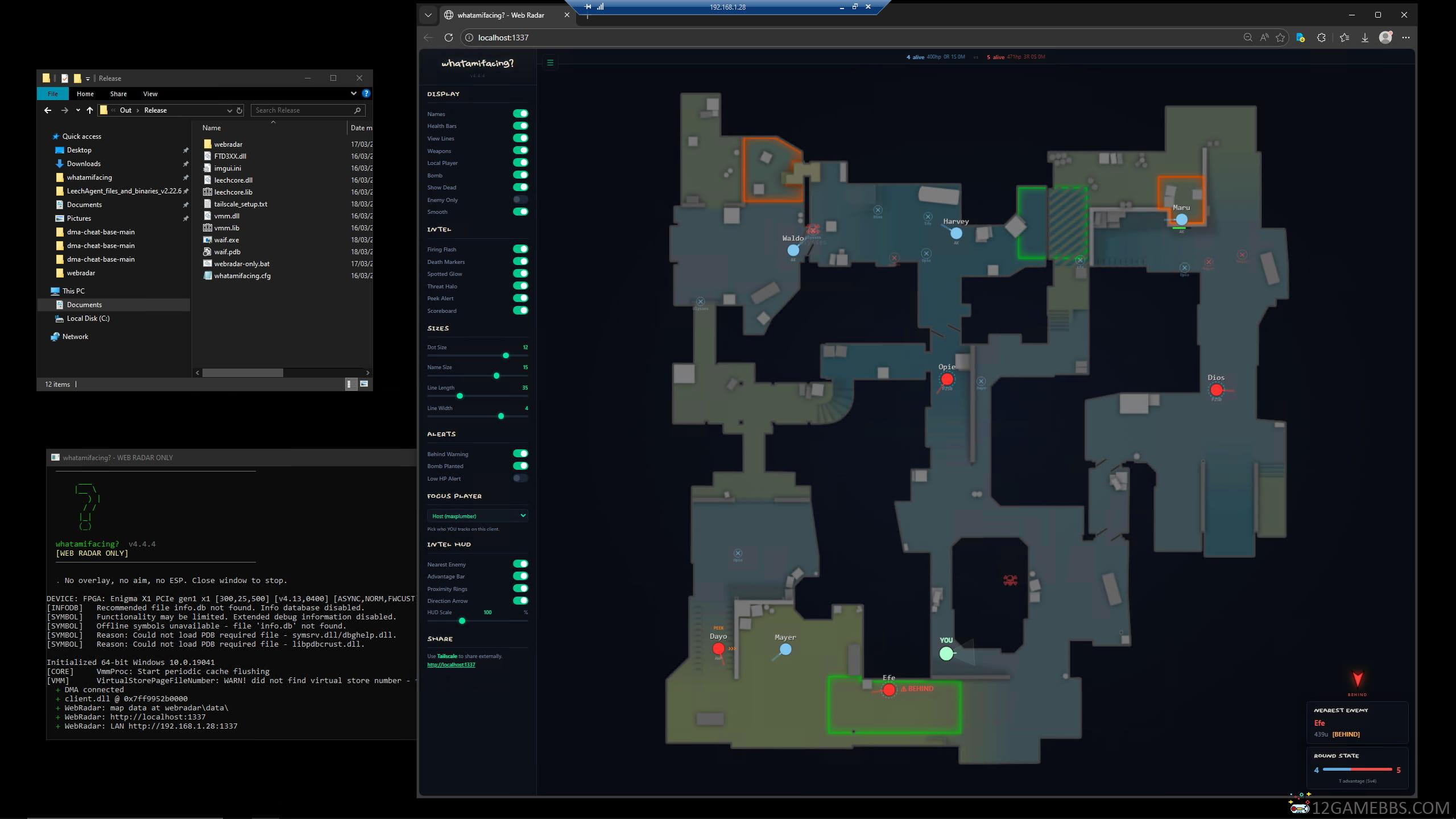
Task: Select Network in navigation pane
Action: click(75, 337)
